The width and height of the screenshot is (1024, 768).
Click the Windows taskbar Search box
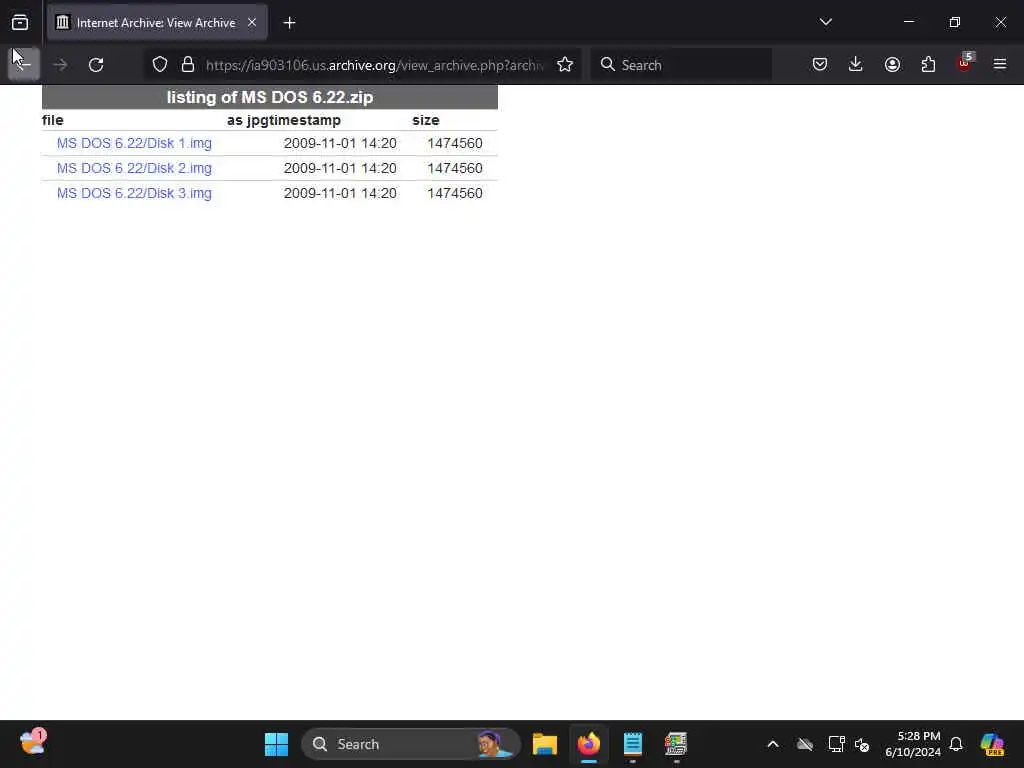click(411, 744)
